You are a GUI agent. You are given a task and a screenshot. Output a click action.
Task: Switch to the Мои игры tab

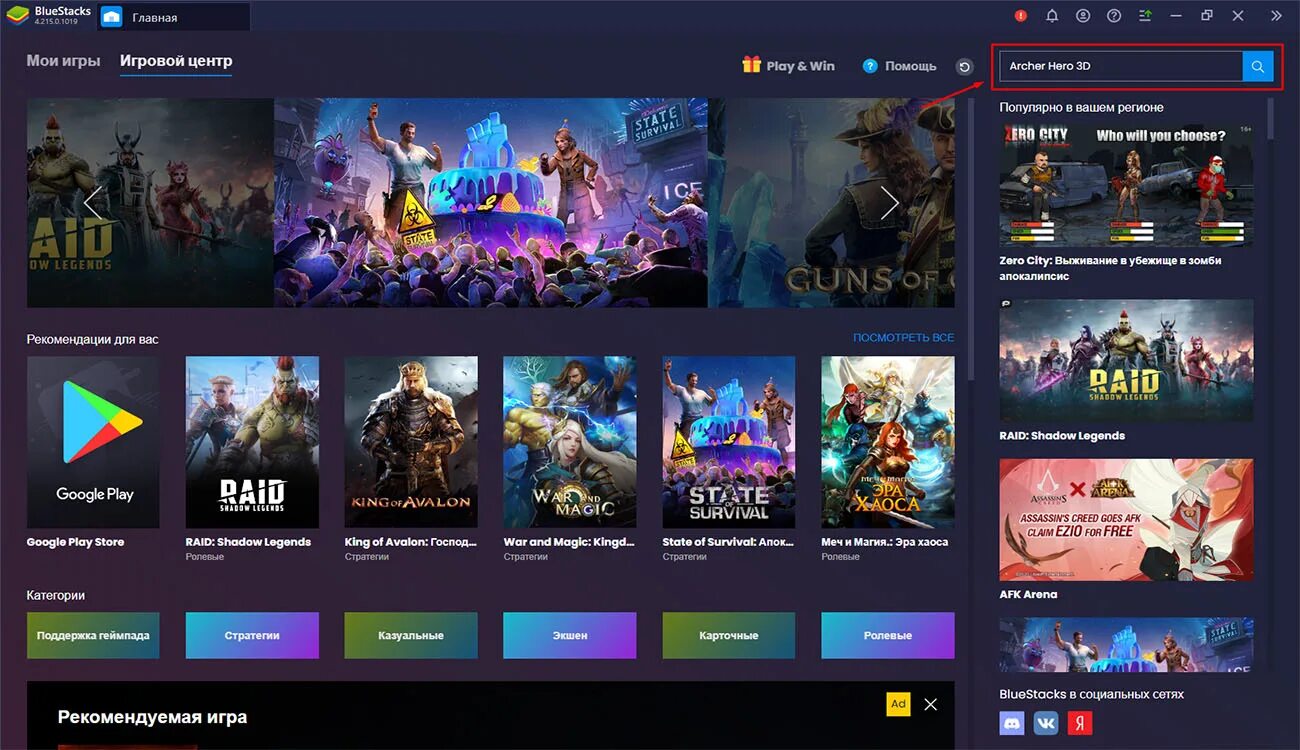click(63, 61)
